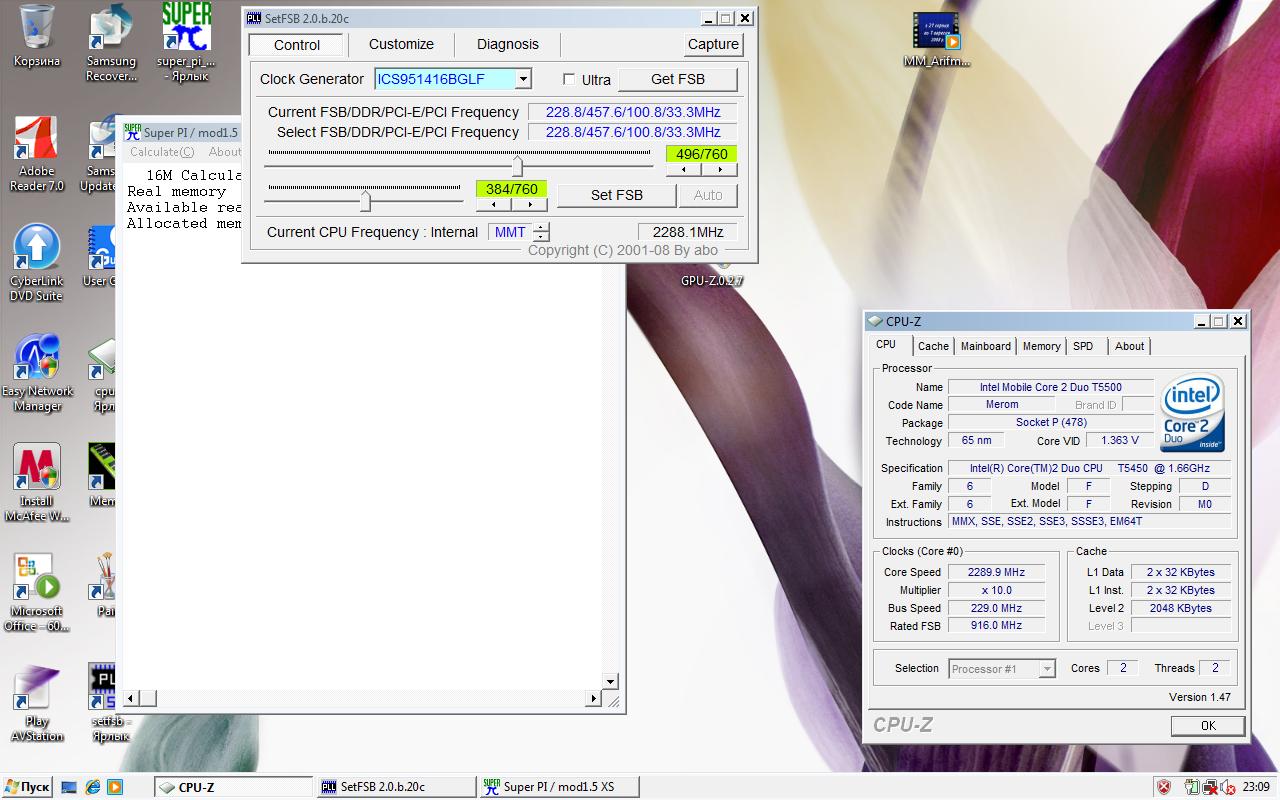Switch to Super PI taskbar button
The width and height of the screenshot is (1280, 800).
tap(558, 787)
